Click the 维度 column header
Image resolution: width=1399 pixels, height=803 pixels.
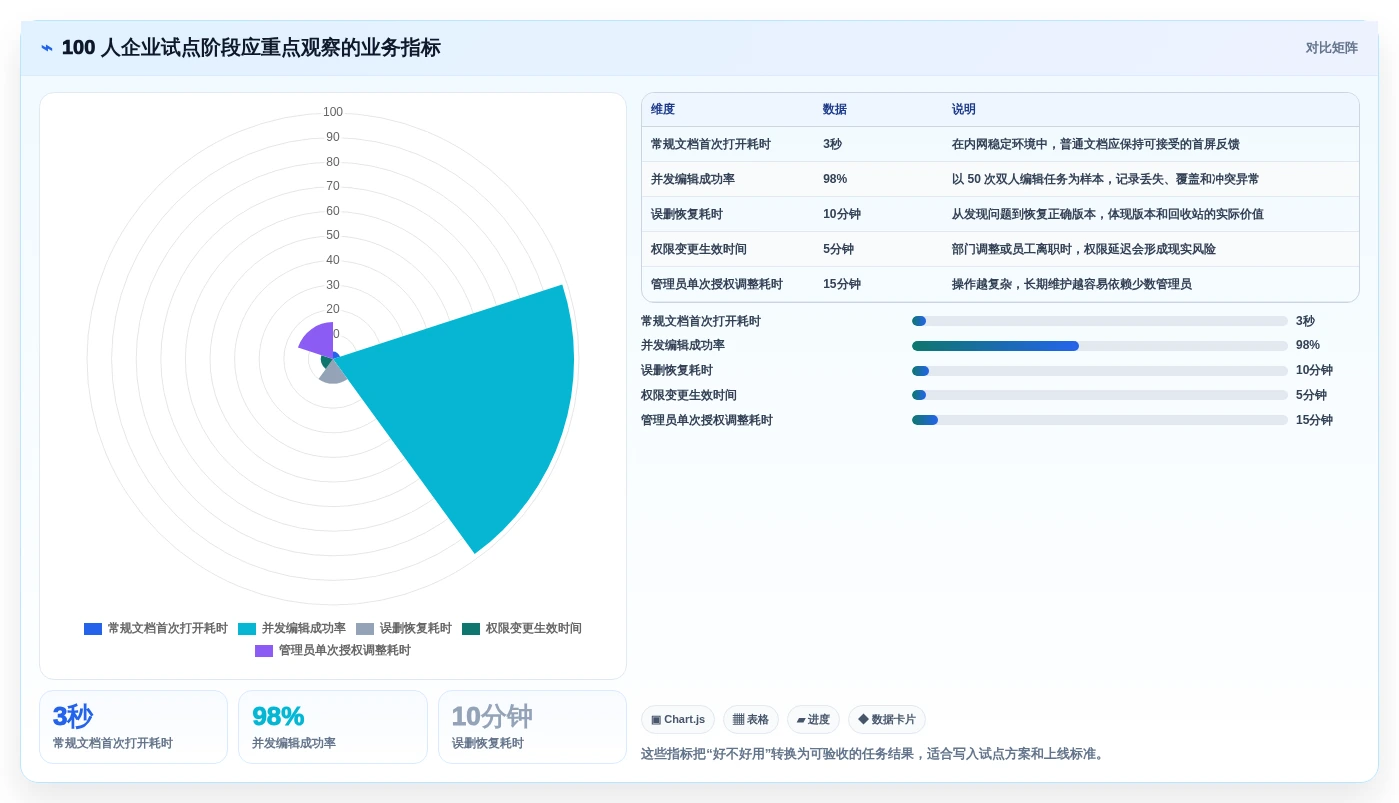(x=663, y=110)
